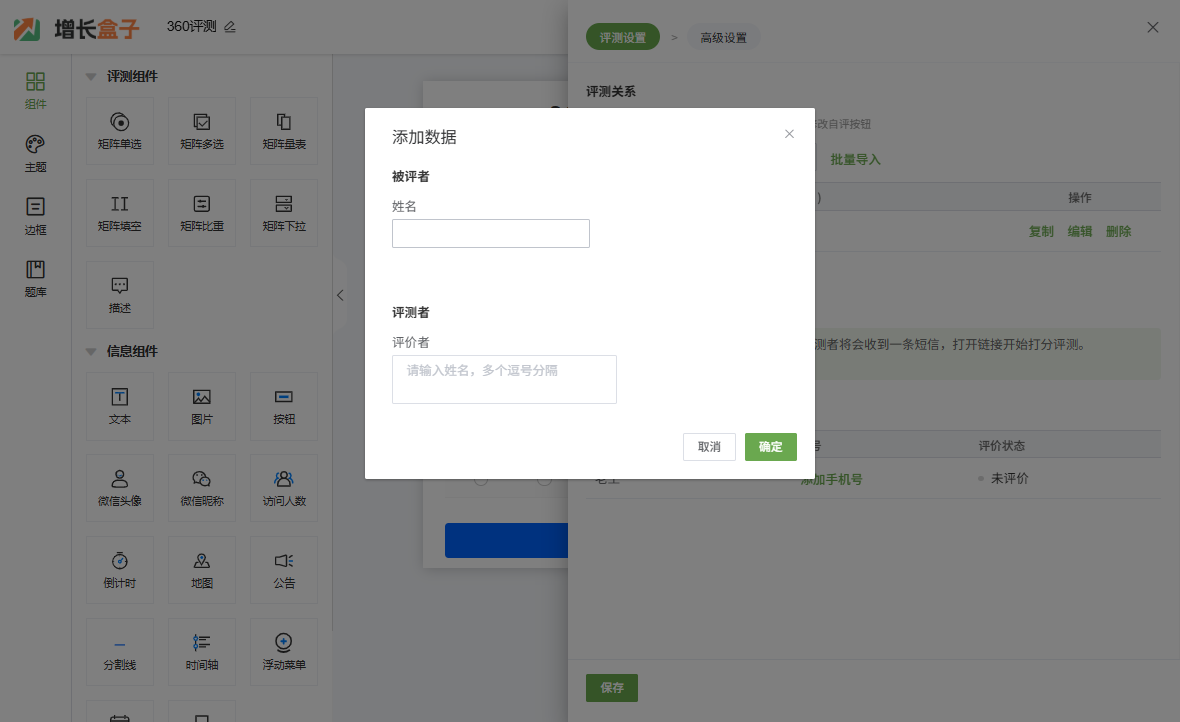Image resolution: width=1180 pixels, height=722 pixels.
Task: Add a 矩阵量表 component
Action: pyautogui.click(x=284, y=131)
